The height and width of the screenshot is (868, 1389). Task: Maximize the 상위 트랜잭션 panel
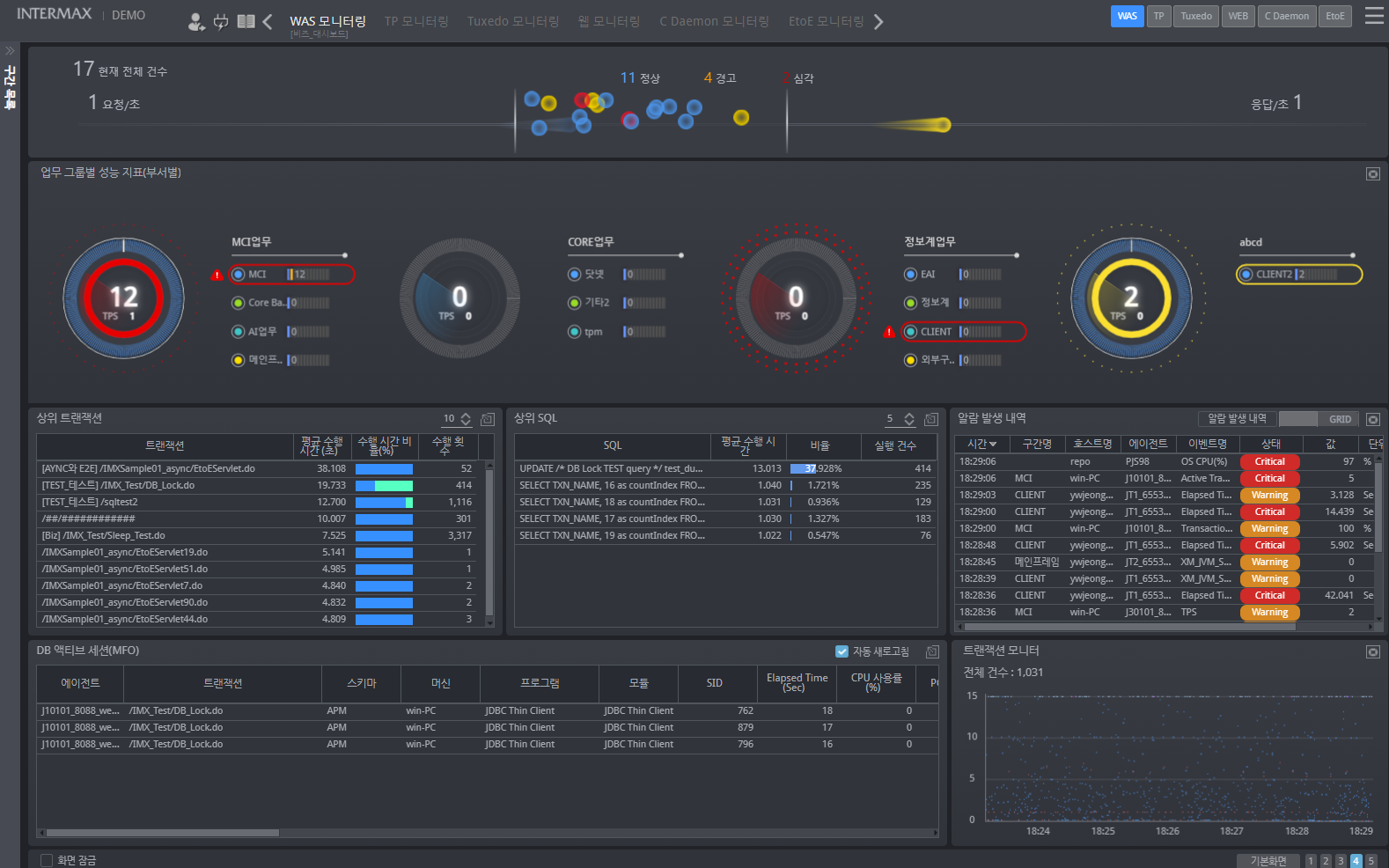tap(488, 419)
